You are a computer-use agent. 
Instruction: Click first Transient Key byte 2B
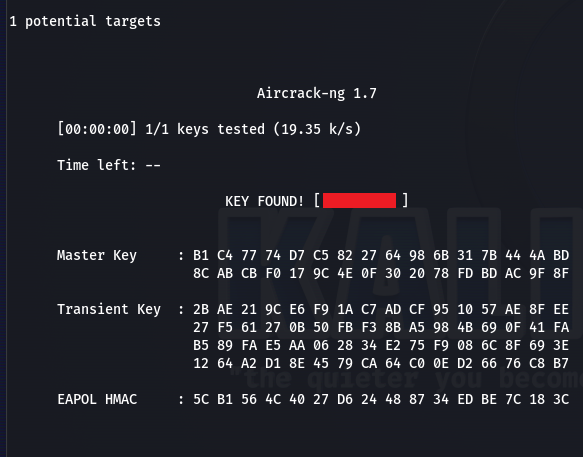(201, 310)
